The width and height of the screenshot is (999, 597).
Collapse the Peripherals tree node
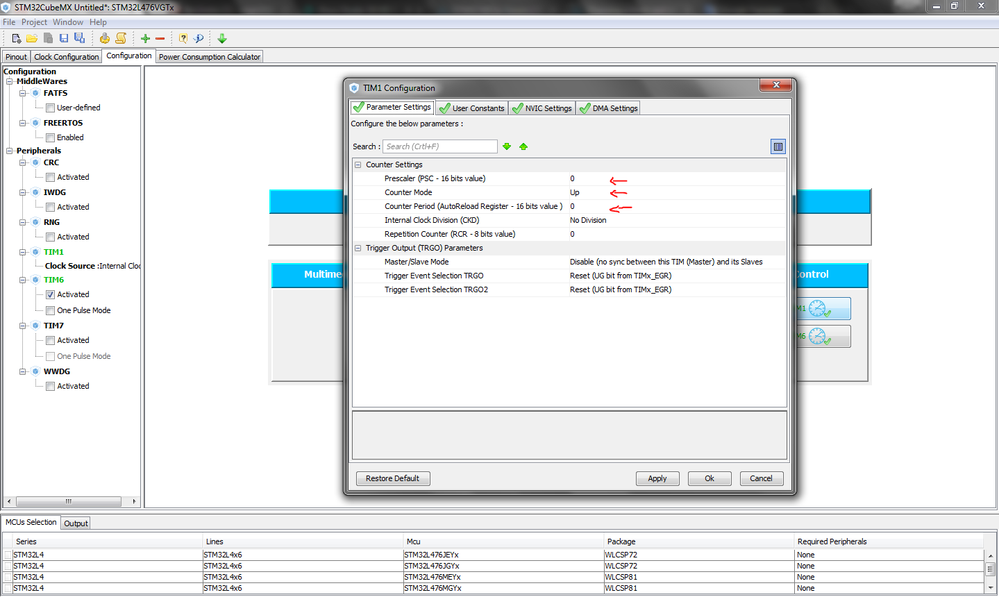[x=10, y=151]
